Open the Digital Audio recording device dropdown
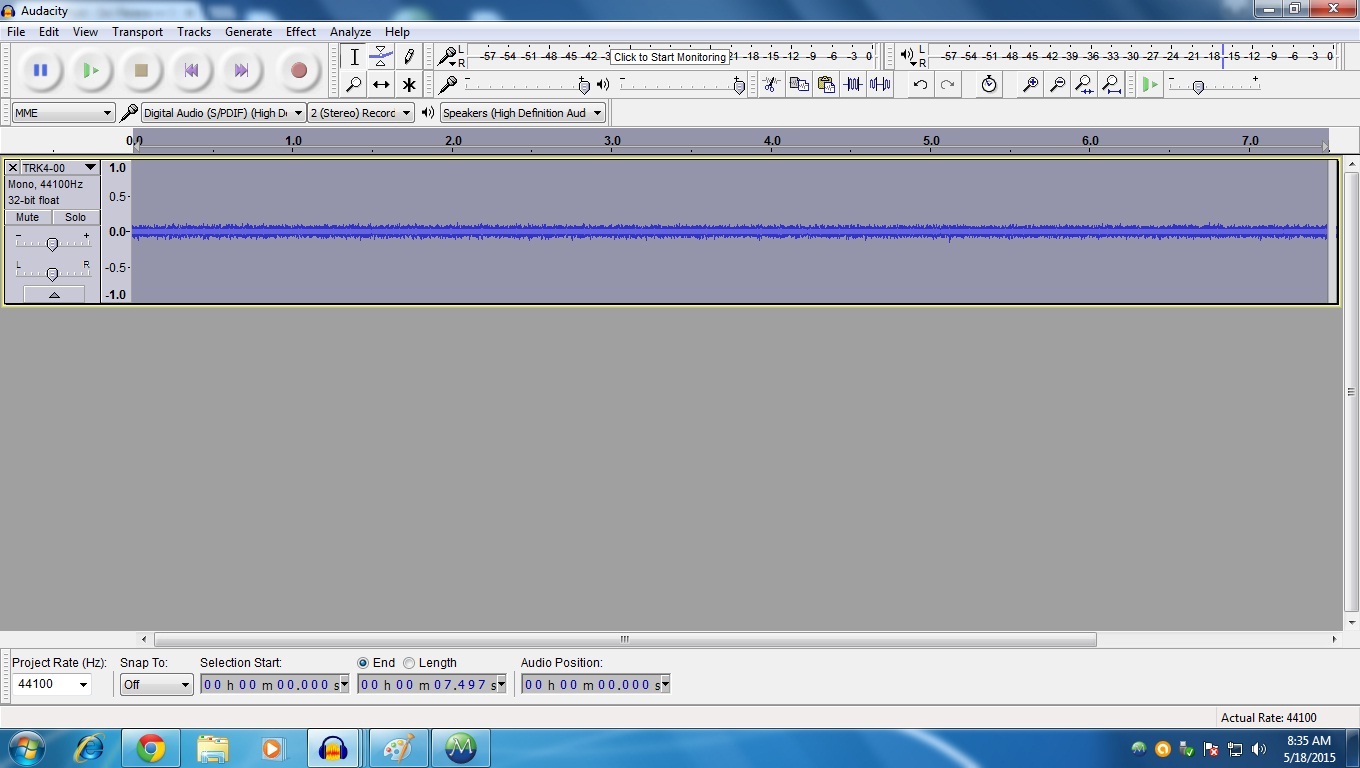1360x768 pixels. pyautogui.click(x=223, y=113)
